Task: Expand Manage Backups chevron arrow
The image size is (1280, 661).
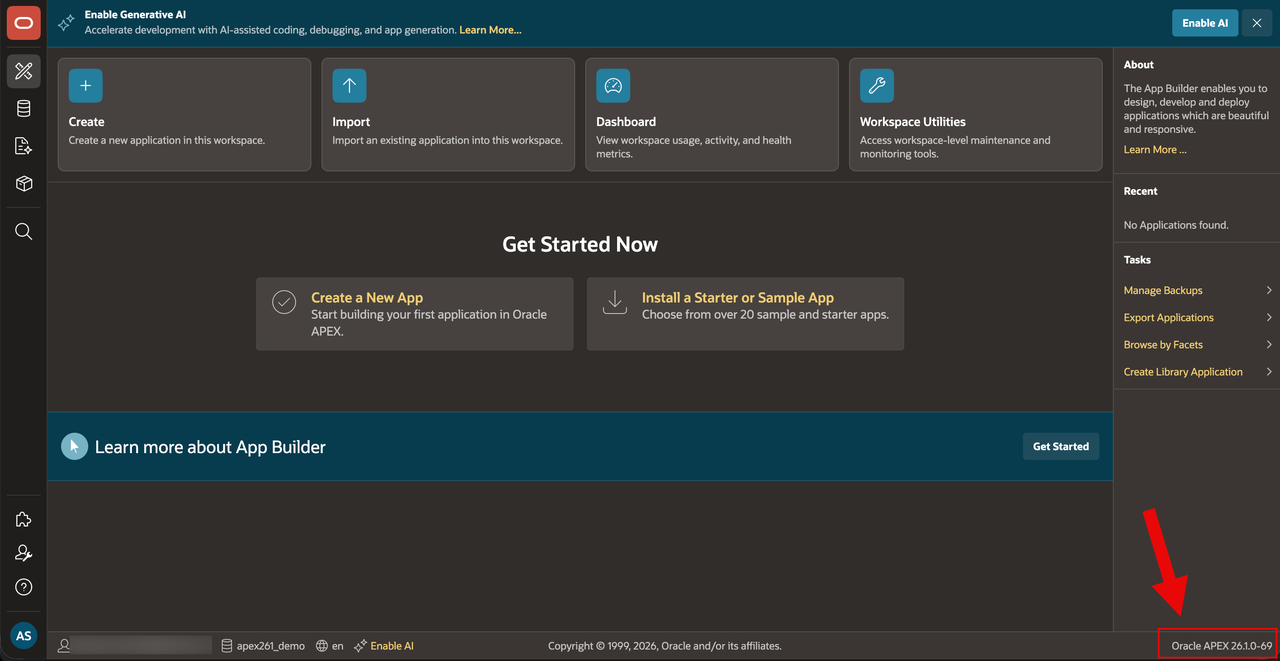Action: point(1269,290)
